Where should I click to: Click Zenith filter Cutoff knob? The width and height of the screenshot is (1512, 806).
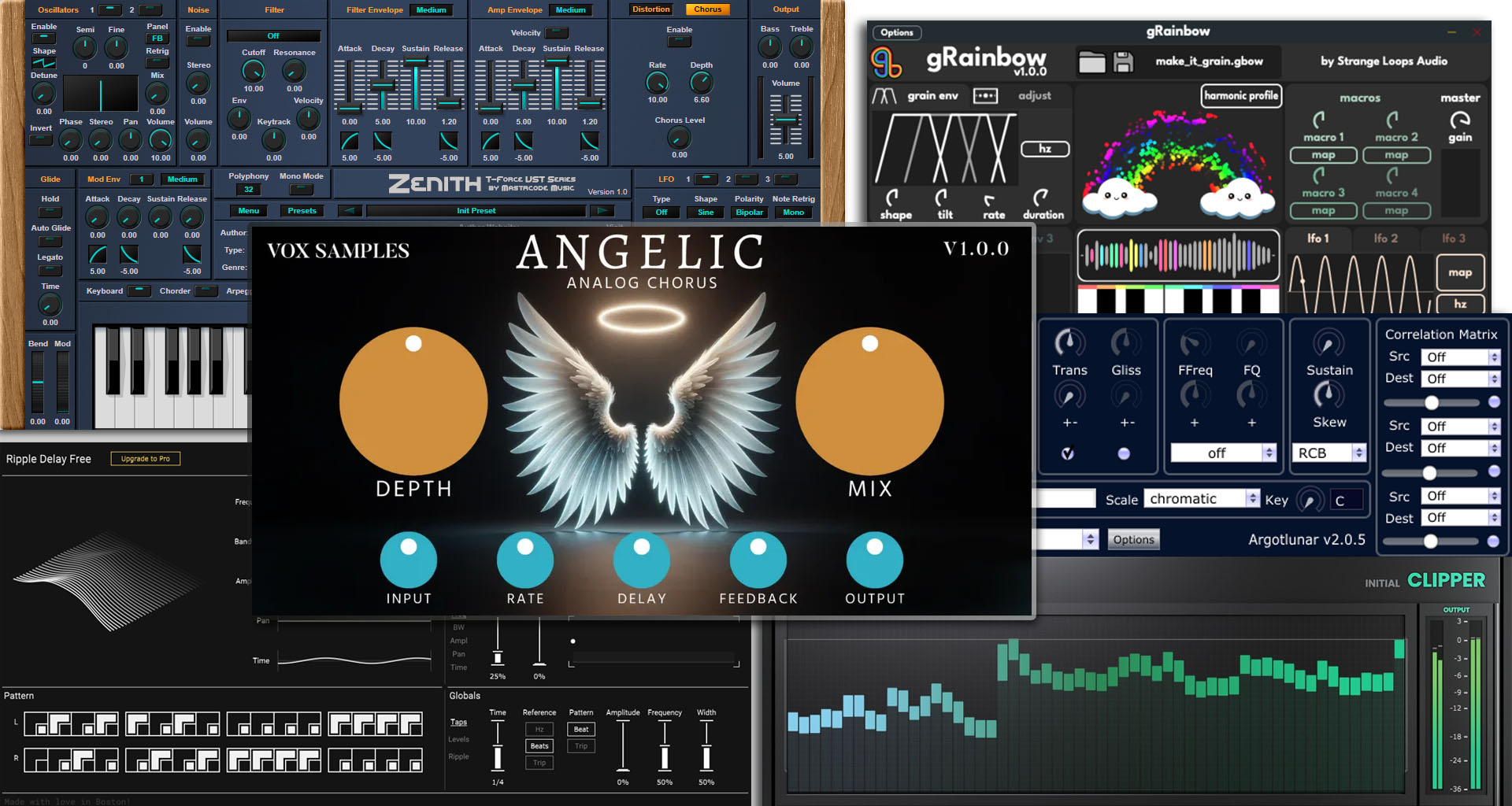pos(253,72)
